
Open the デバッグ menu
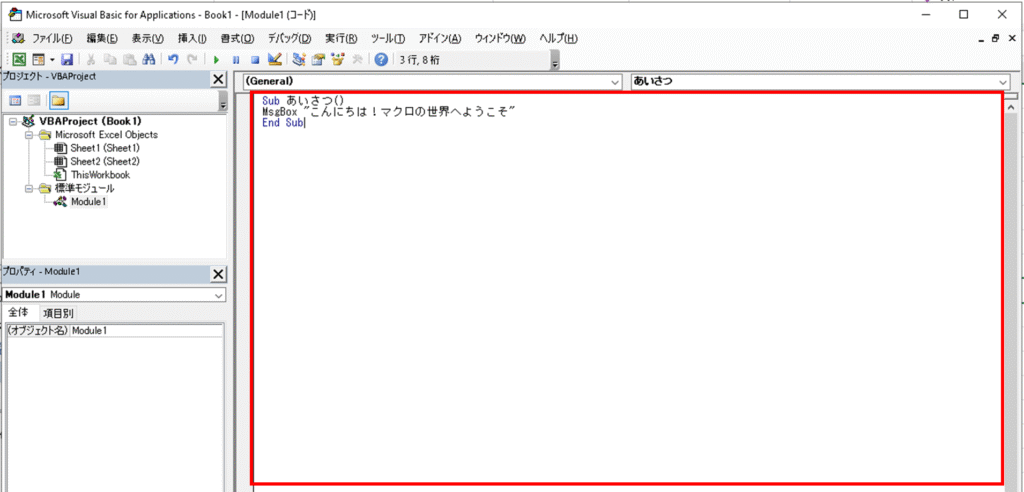[x=289, y=39]
